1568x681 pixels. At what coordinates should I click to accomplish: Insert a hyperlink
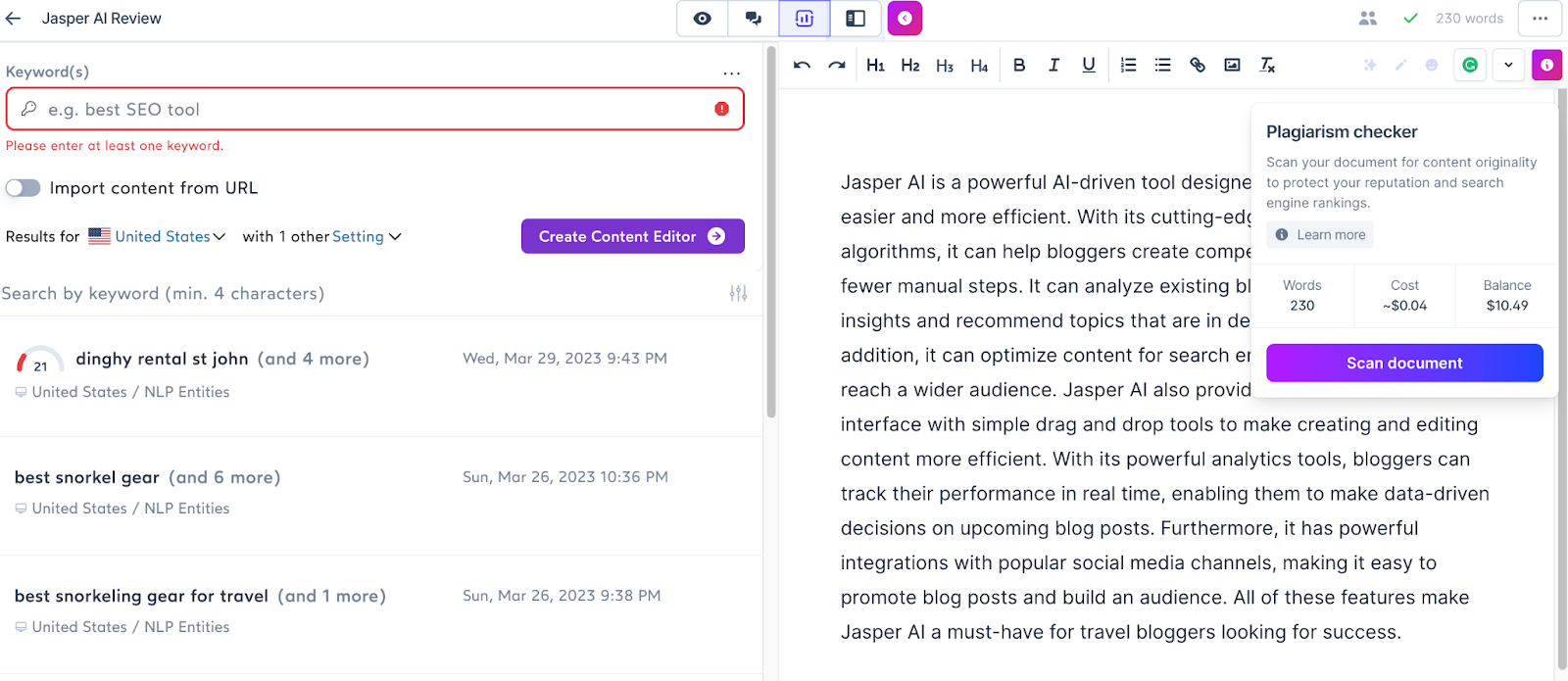pyautogui.click(x=1198, y=65)
